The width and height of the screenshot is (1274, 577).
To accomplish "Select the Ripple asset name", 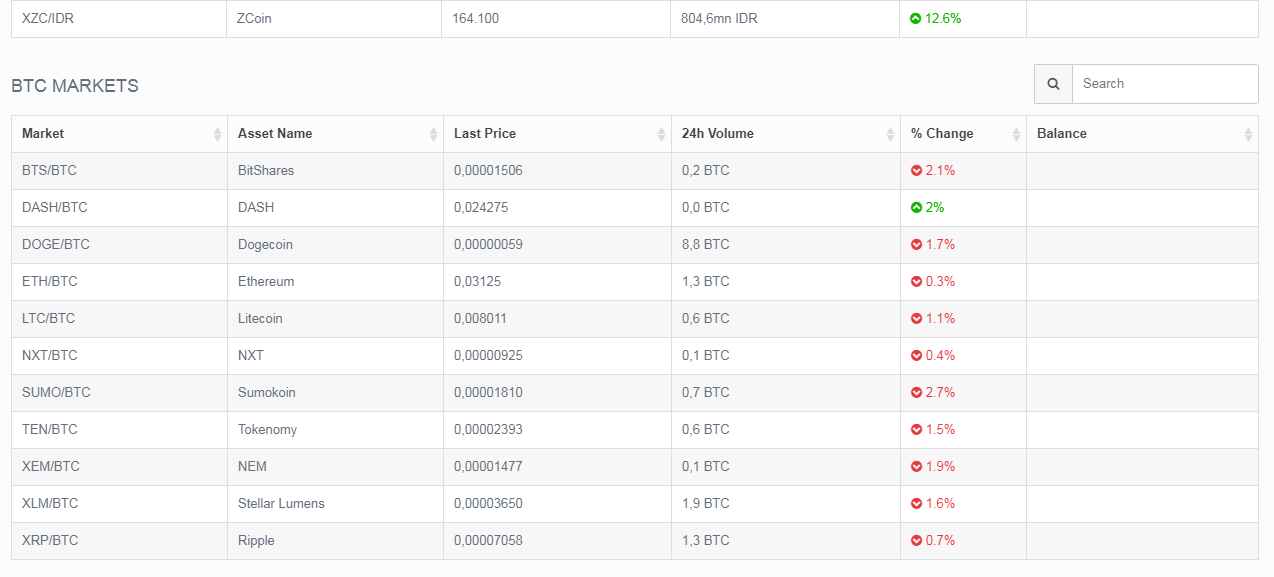I will click(256, 541).
